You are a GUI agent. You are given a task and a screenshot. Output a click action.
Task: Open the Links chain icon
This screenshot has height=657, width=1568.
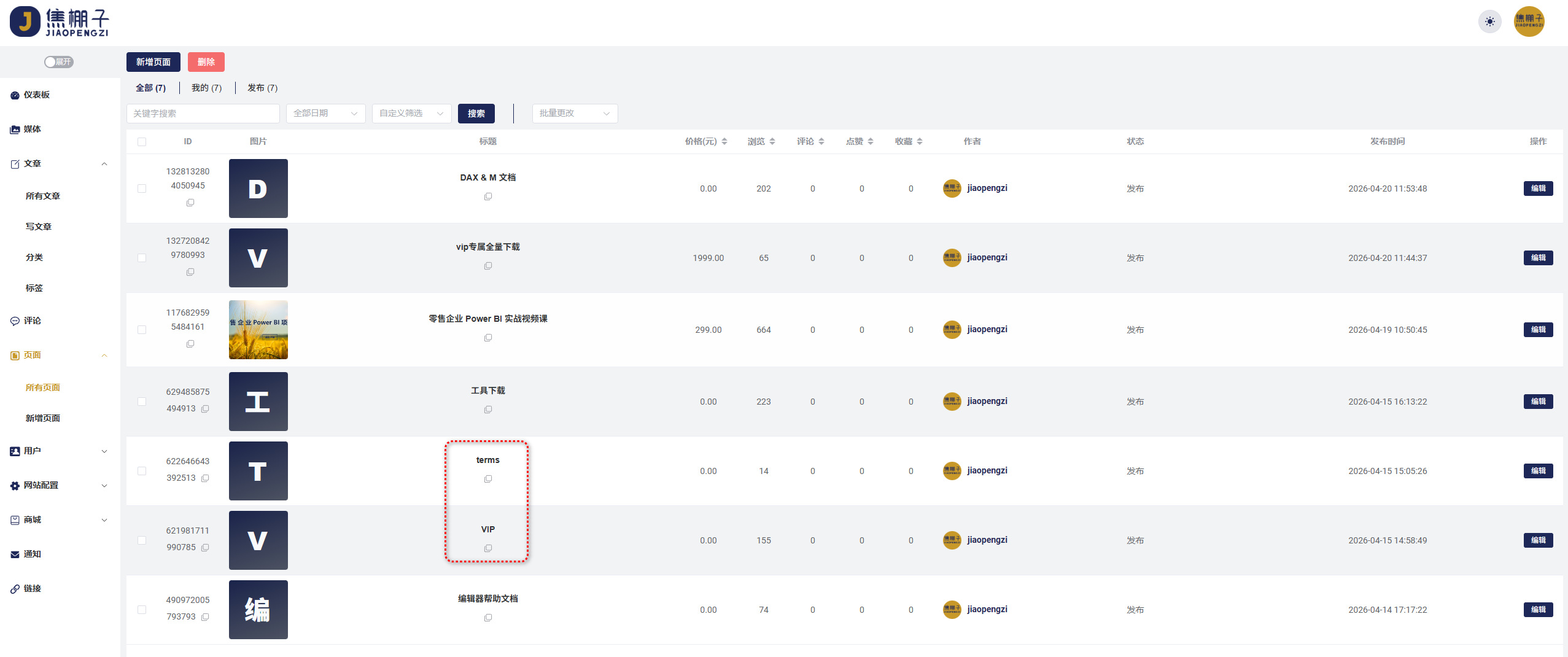(15, 589)
